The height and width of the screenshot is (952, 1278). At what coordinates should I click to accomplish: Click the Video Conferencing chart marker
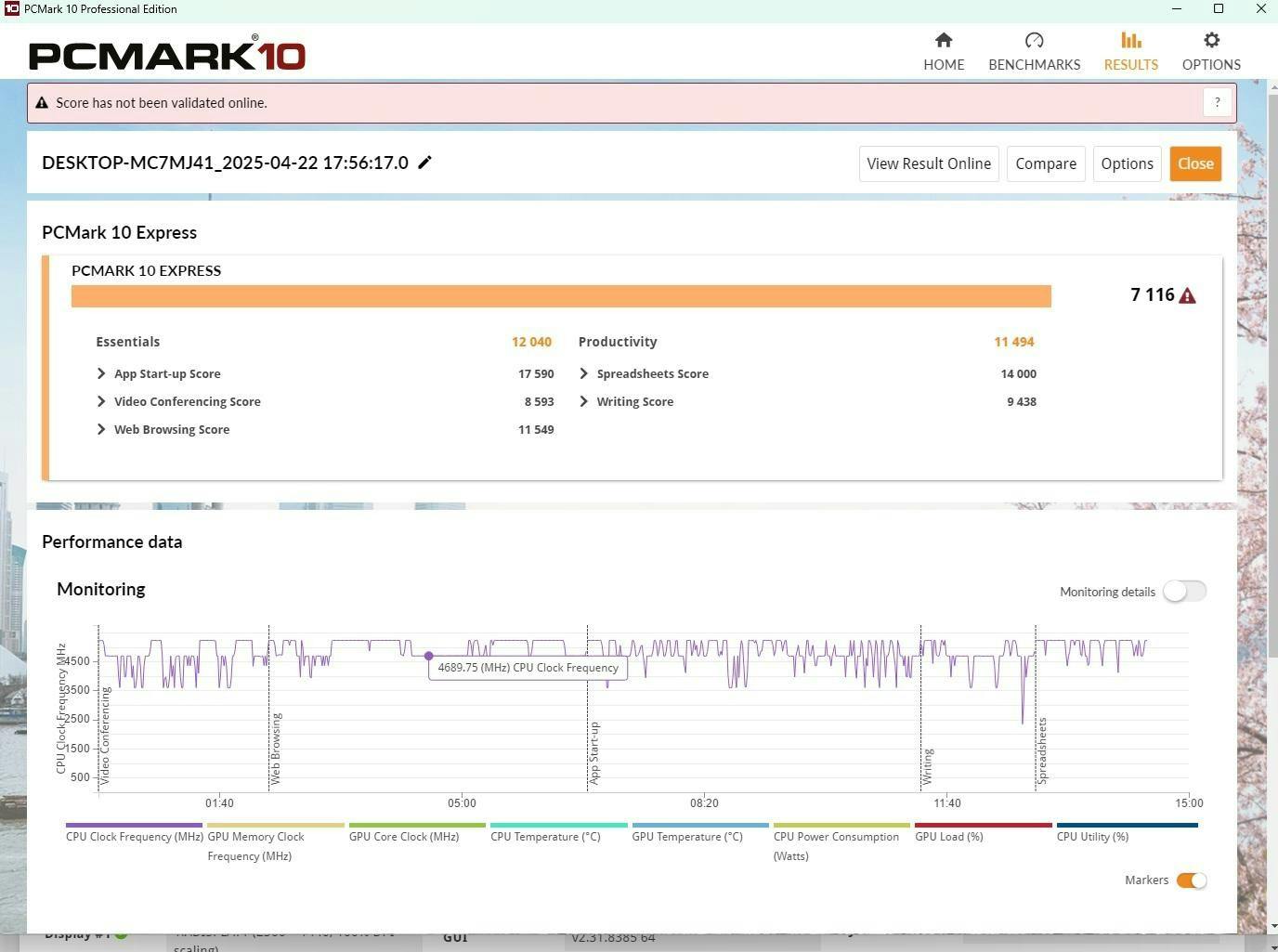(x=105, y=736)
